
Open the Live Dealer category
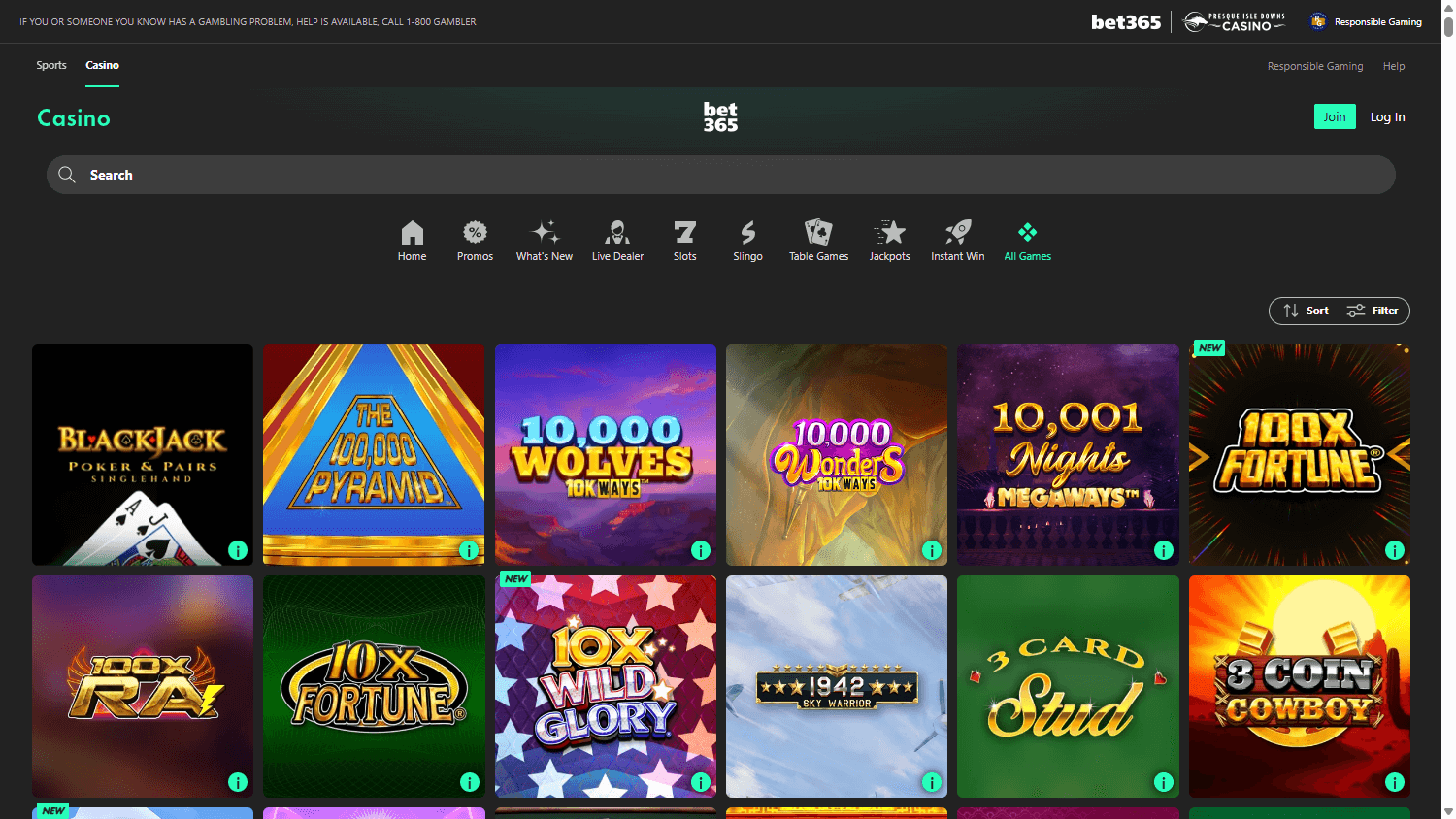617,233
